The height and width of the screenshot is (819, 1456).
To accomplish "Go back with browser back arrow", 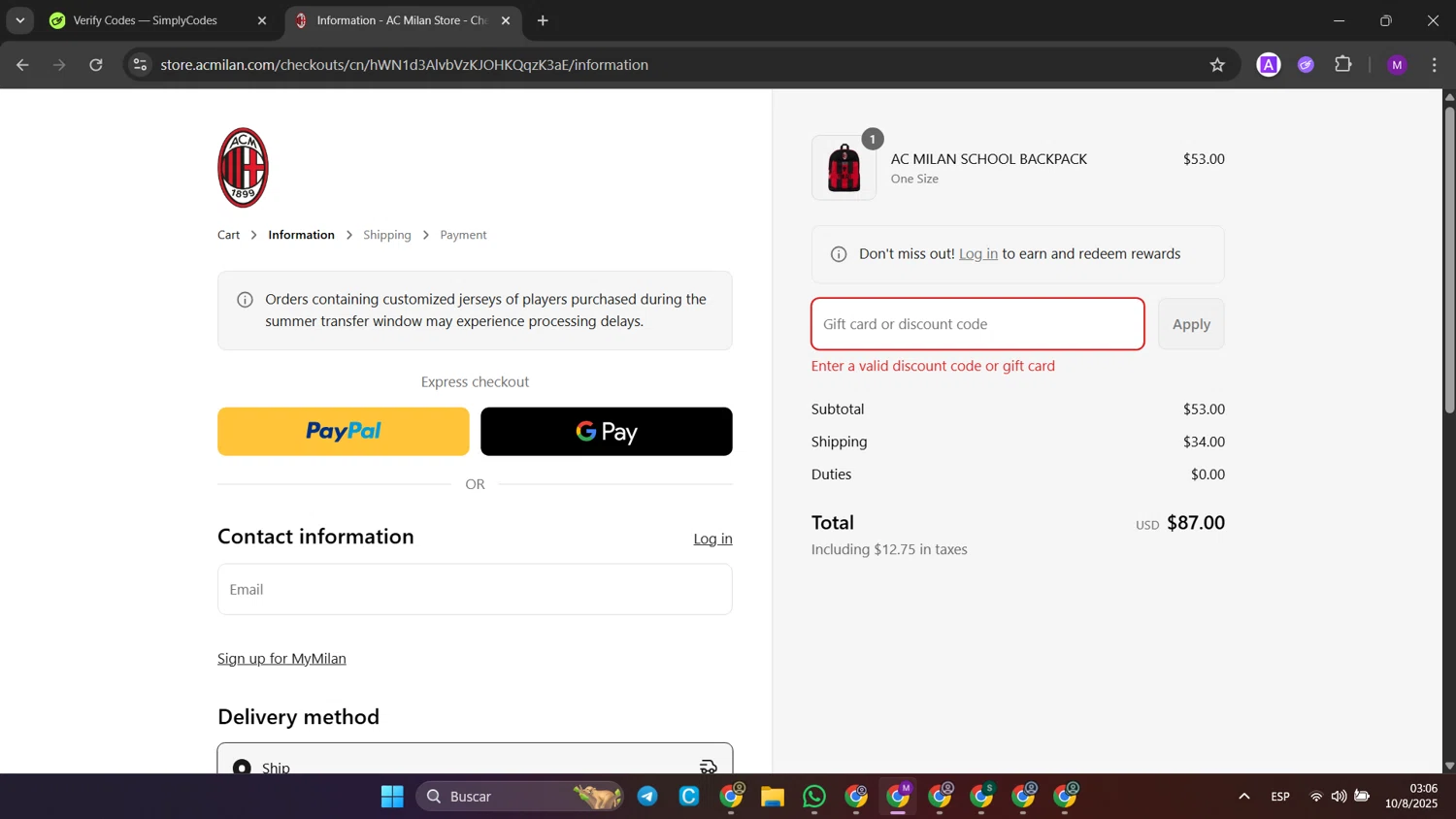I will click(22, 65).
